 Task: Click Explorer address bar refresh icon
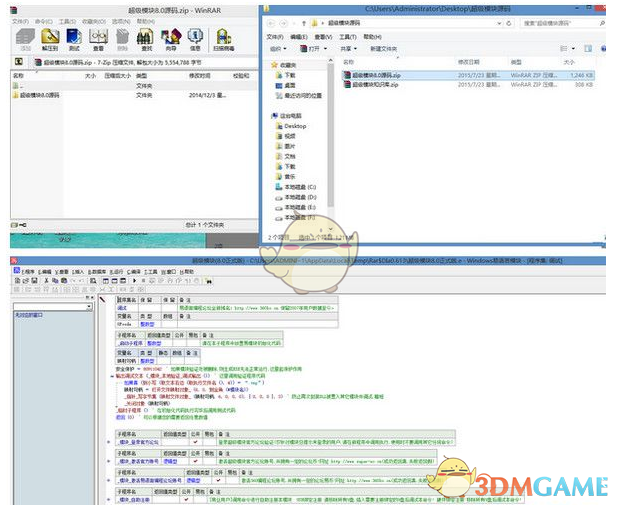coord(509,23)
